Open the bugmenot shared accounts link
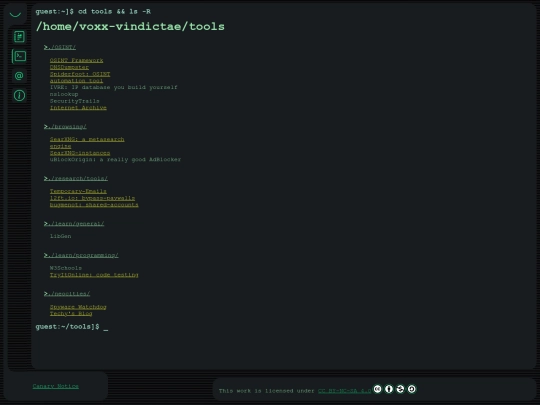This screenshot has width=540, height=405. [x=94, y=205]
